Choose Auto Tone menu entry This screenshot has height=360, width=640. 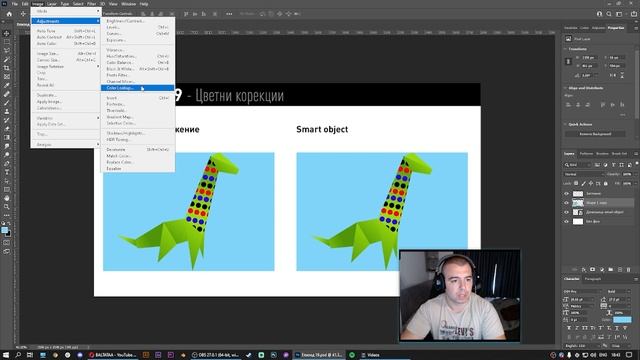[x=65, y=31]
